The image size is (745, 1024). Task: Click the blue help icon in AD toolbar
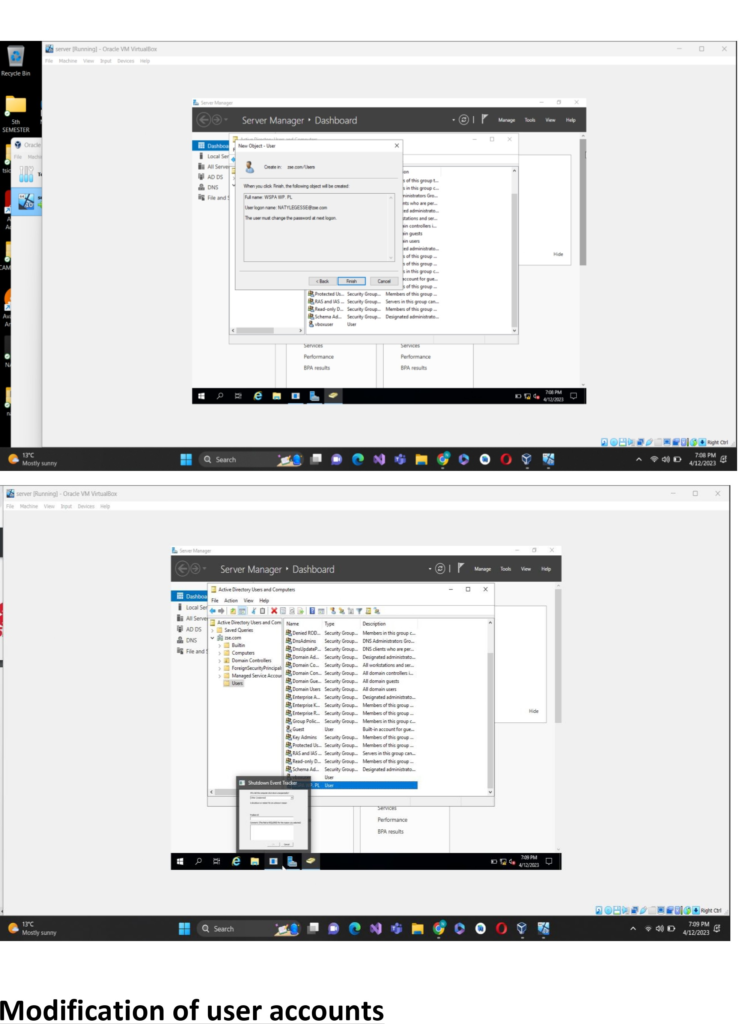[x=312, y=611]
